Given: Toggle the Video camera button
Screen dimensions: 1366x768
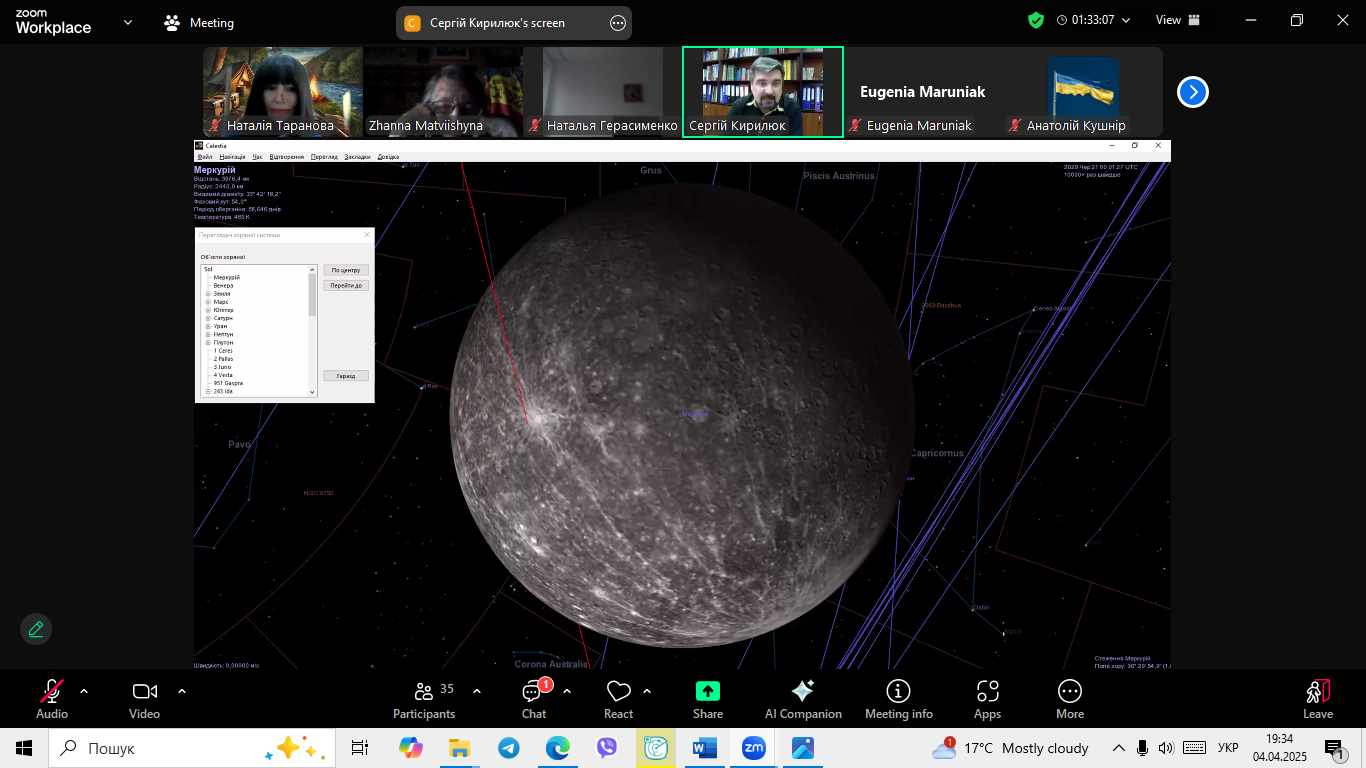Looking at the screenshot, I should (x=144, y=692).
